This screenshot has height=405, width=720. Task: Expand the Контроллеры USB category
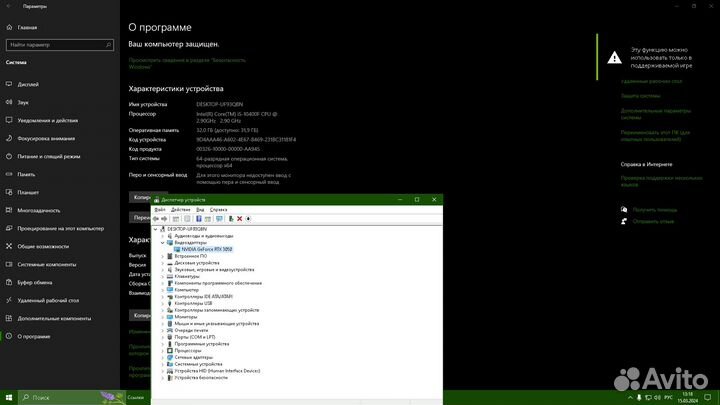(163, 304)
